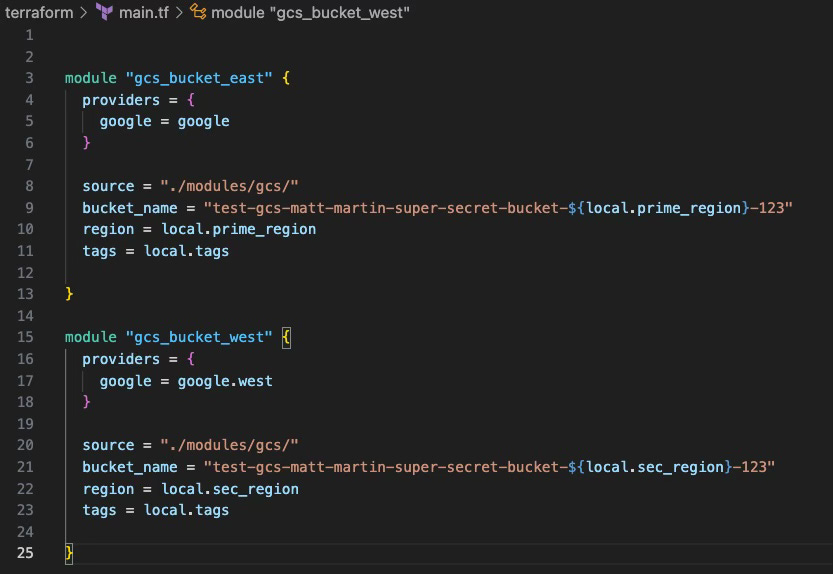
Task: Click breadcrumb chevron after terraform
Action: 83,12
